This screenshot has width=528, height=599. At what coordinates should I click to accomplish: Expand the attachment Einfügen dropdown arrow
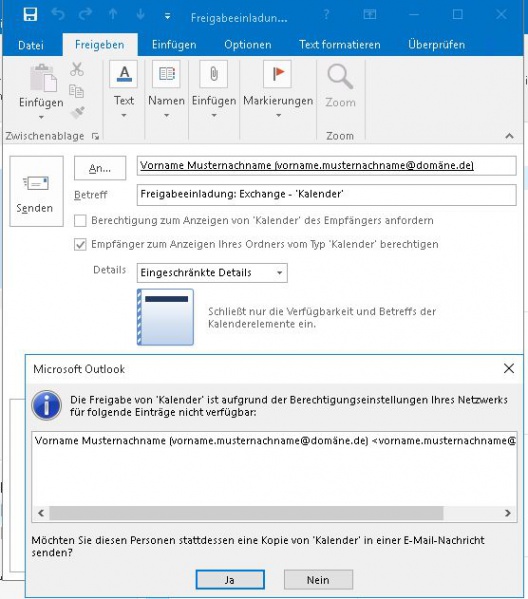click(x=214, y=115)
